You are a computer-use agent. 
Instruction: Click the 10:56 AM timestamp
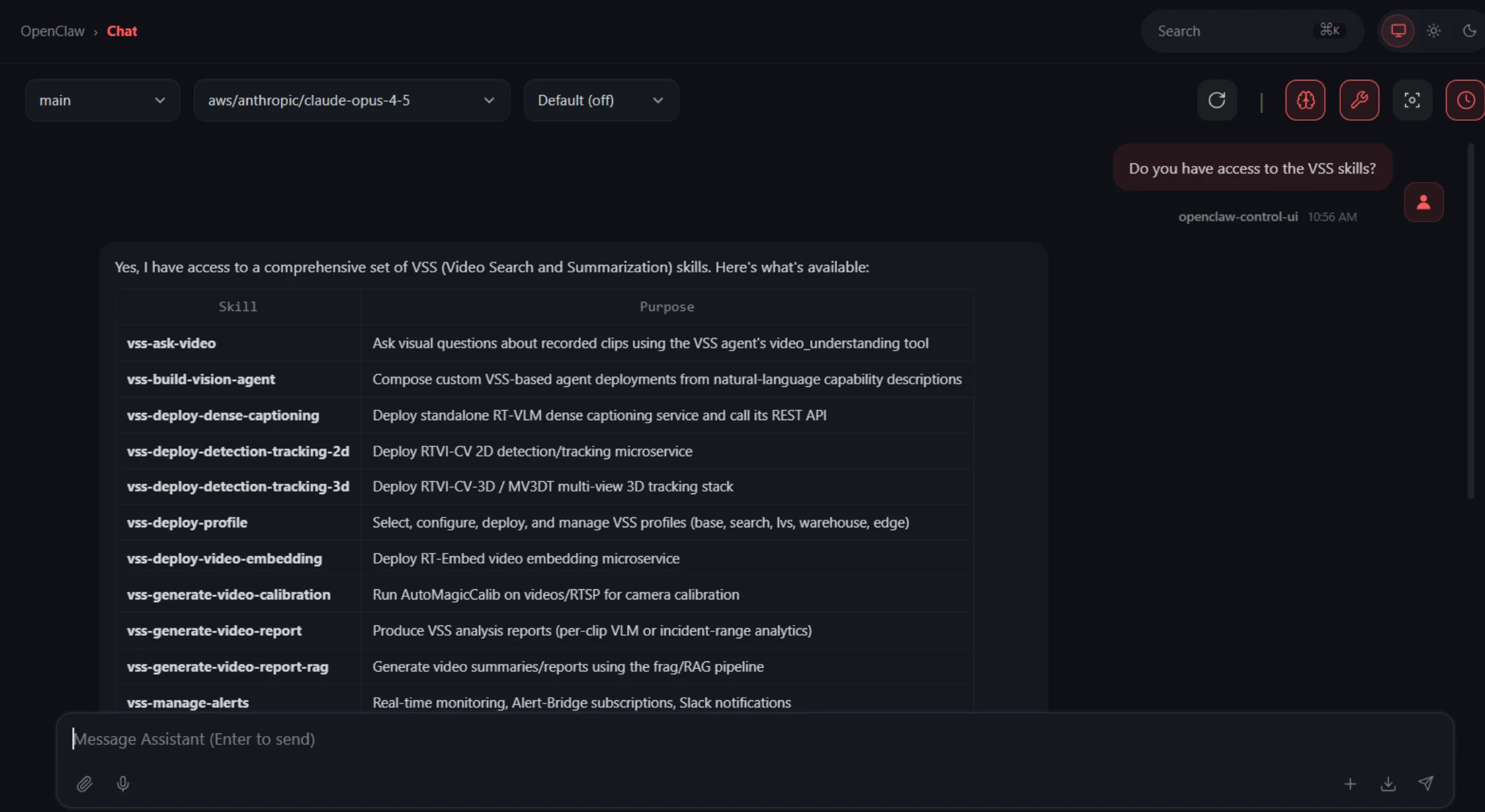1332,216
